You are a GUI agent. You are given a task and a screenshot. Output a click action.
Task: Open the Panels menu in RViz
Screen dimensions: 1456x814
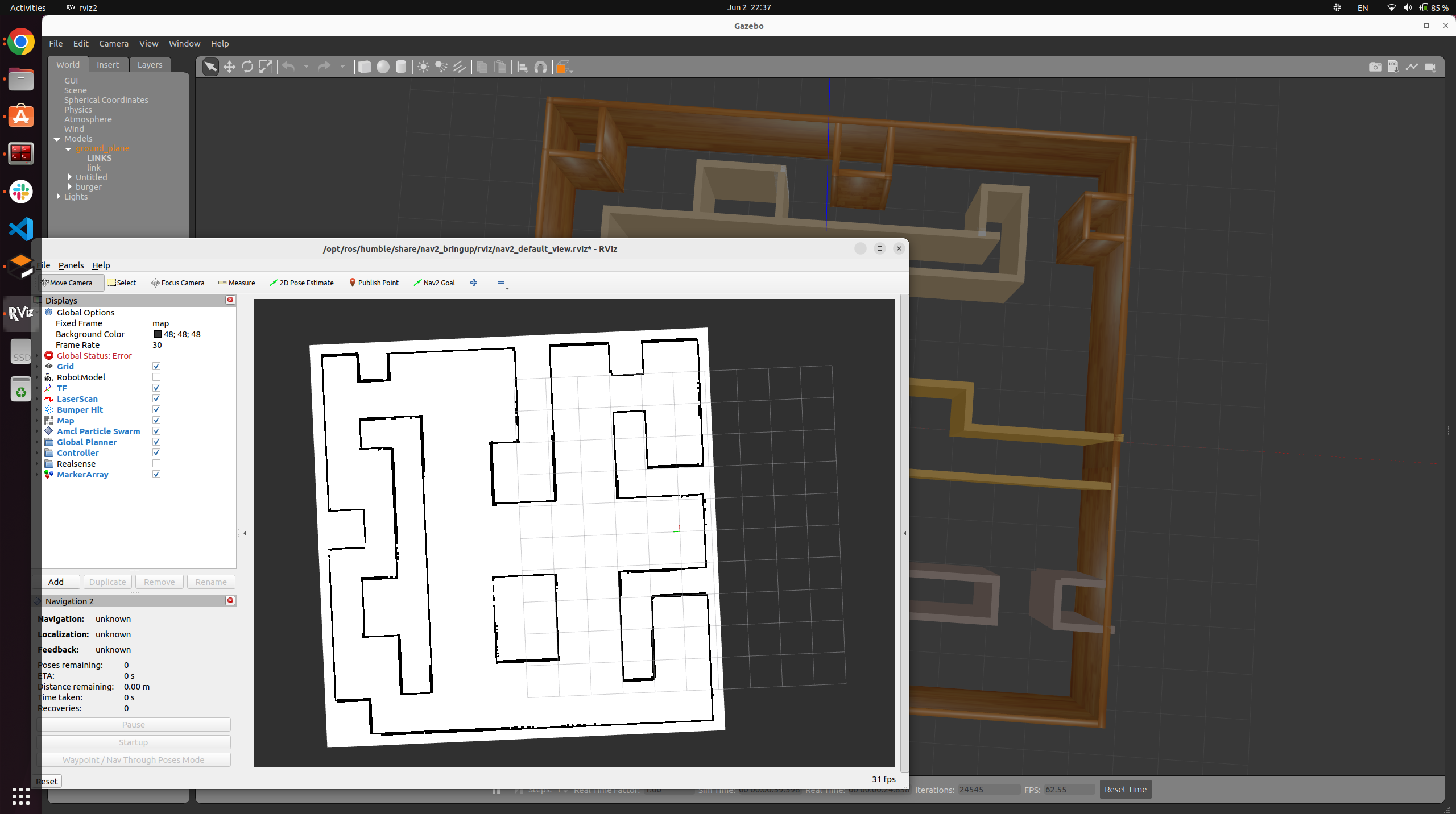(71, 265)
